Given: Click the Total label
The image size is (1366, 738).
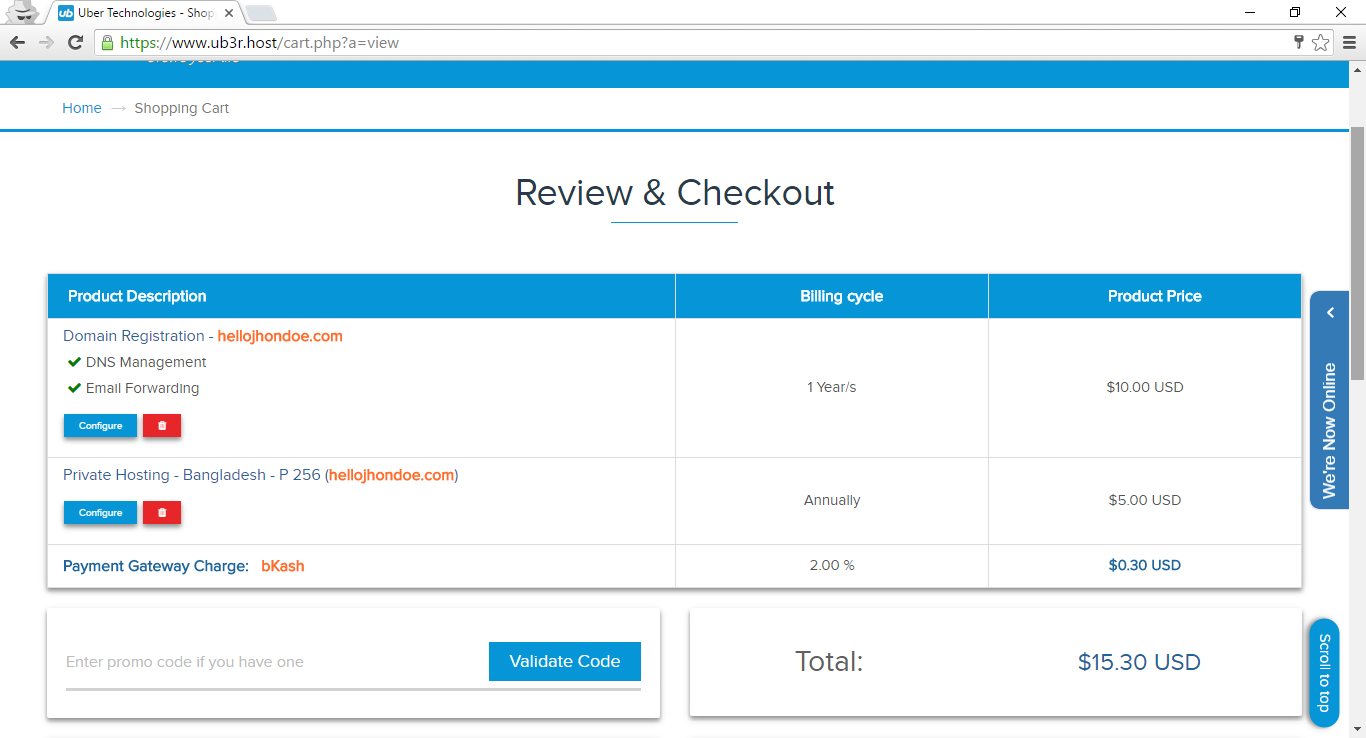Looking at the screenshot, I should [829, 662].
